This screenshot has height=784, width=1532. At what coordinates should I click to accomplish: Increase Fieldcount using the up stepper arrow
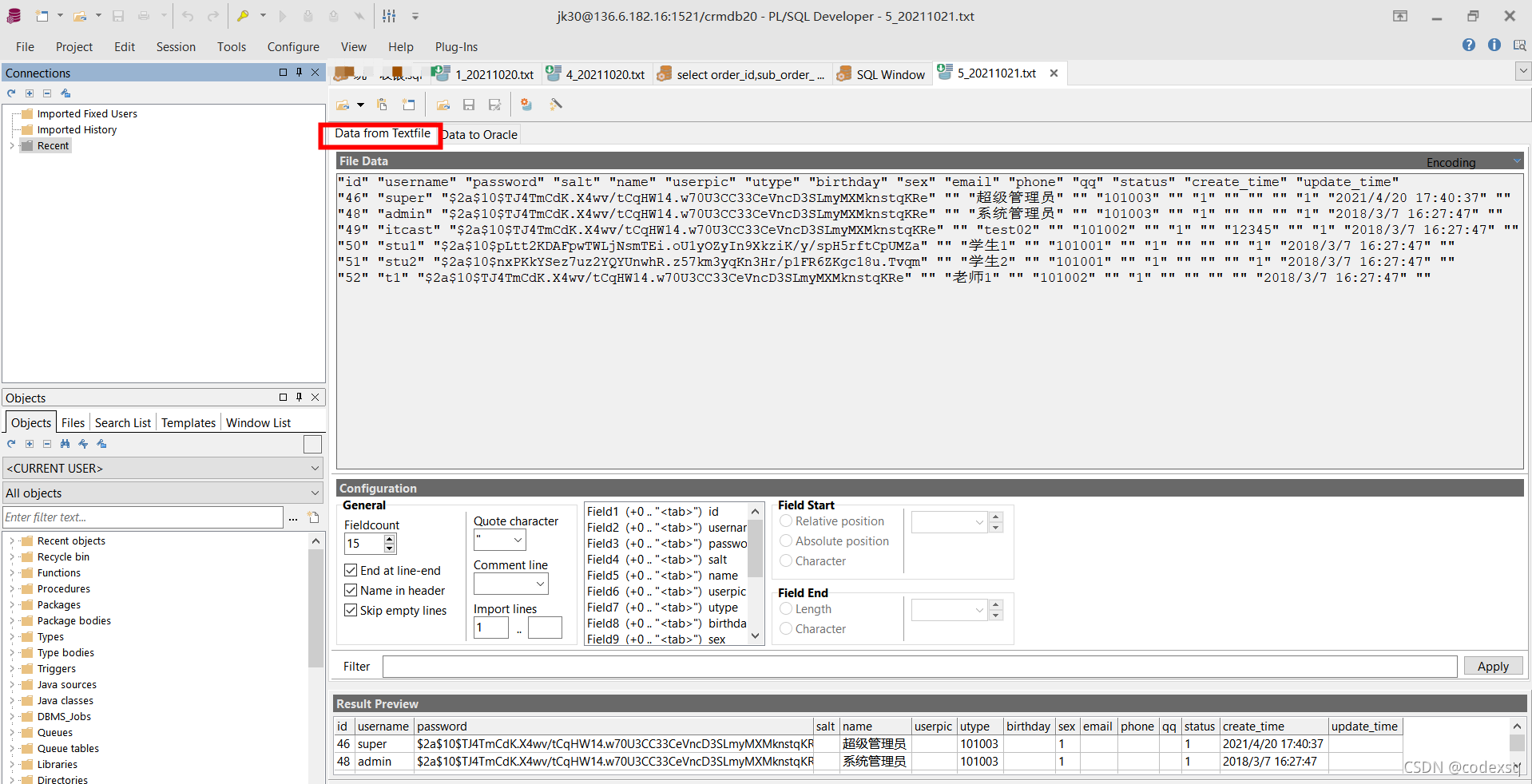389,539
